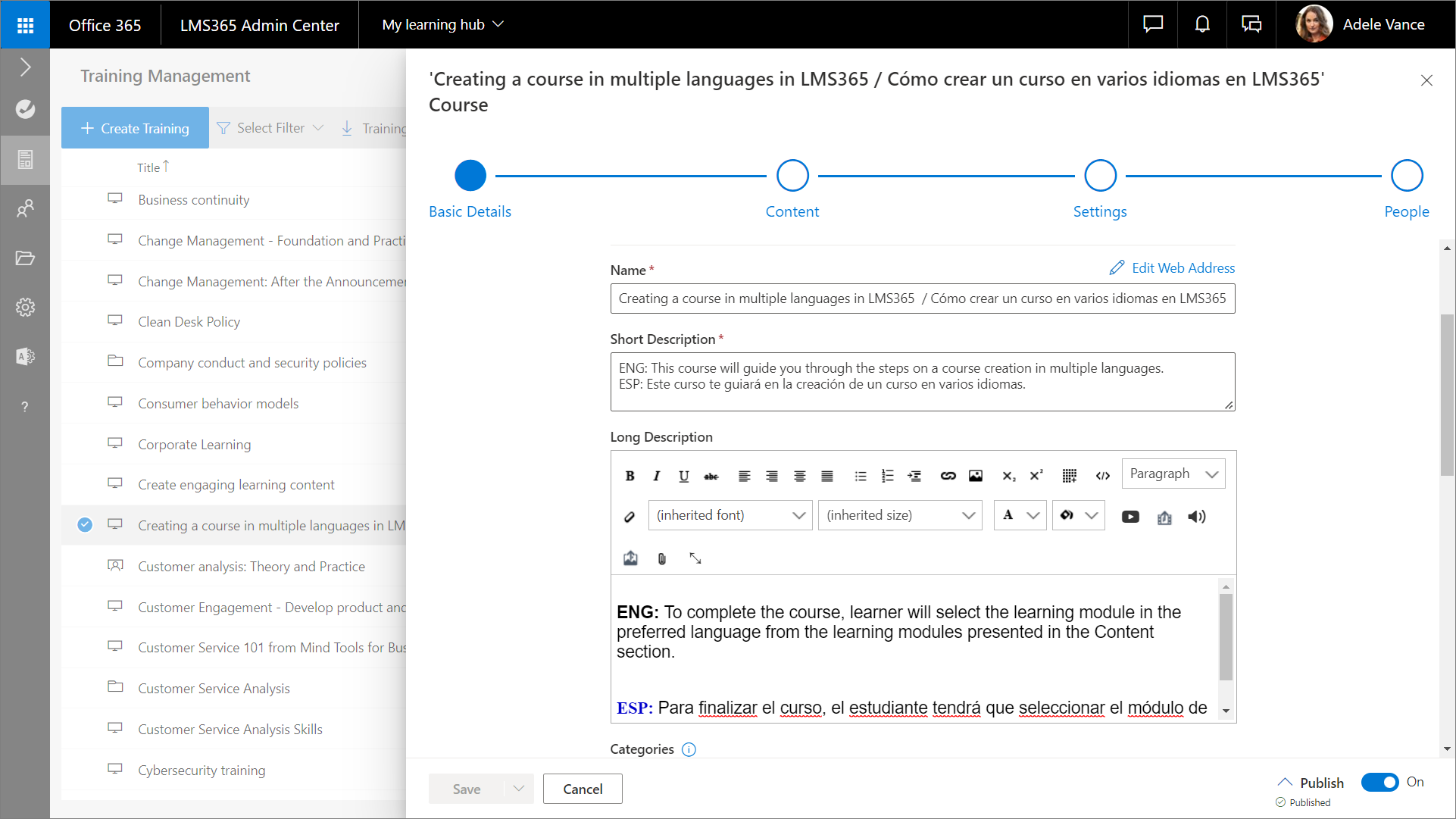Insert a table in the editor

[1069, 476]
